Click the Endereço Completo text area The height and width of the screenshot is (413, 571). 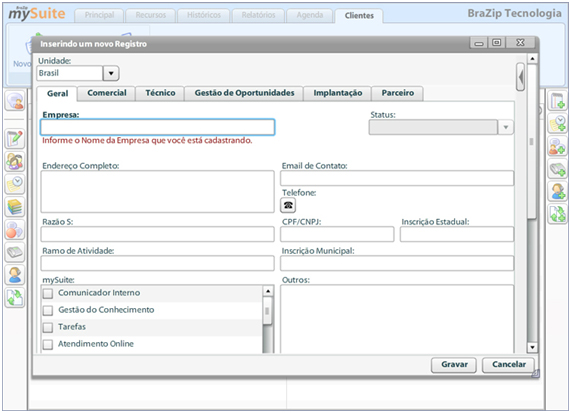157,192
